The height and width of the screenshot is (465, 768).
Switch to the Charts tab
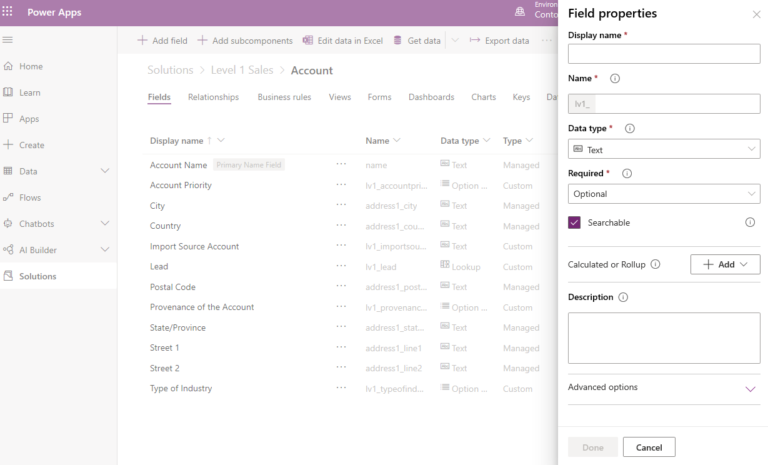(483, 97)
